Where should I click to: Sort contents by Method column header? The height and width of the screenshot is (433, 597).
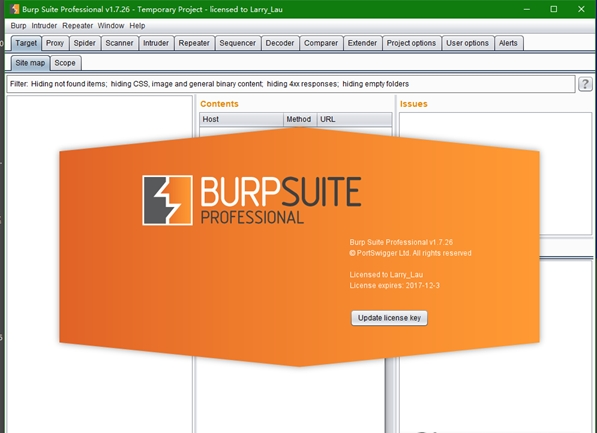[x=299, y=119]
